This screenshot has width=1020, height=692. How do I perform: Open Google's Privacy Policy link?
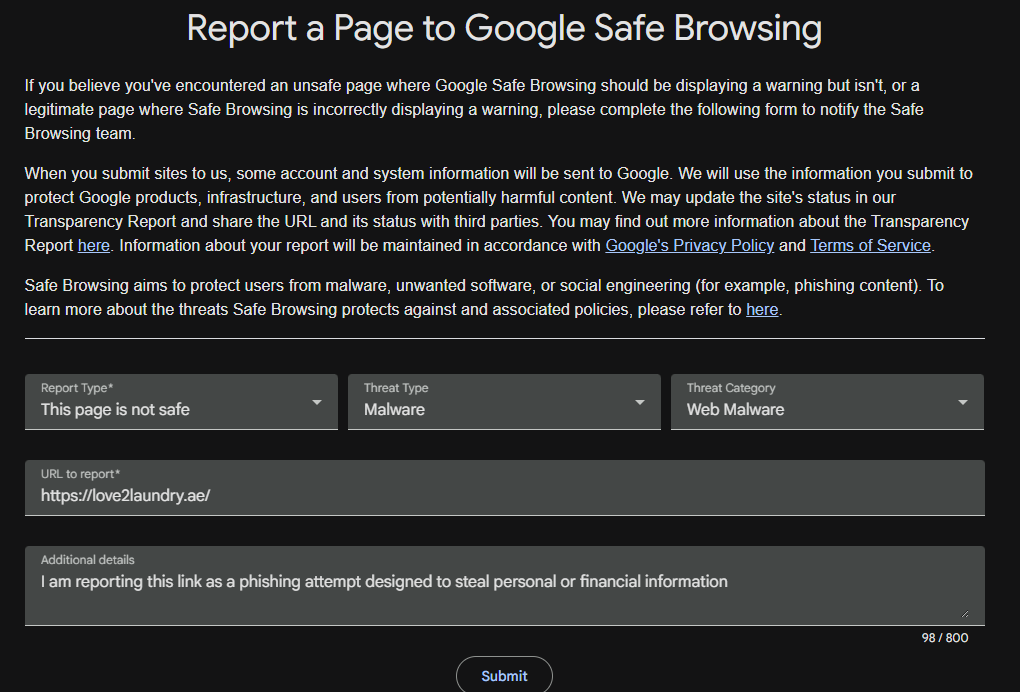(690, 246)
